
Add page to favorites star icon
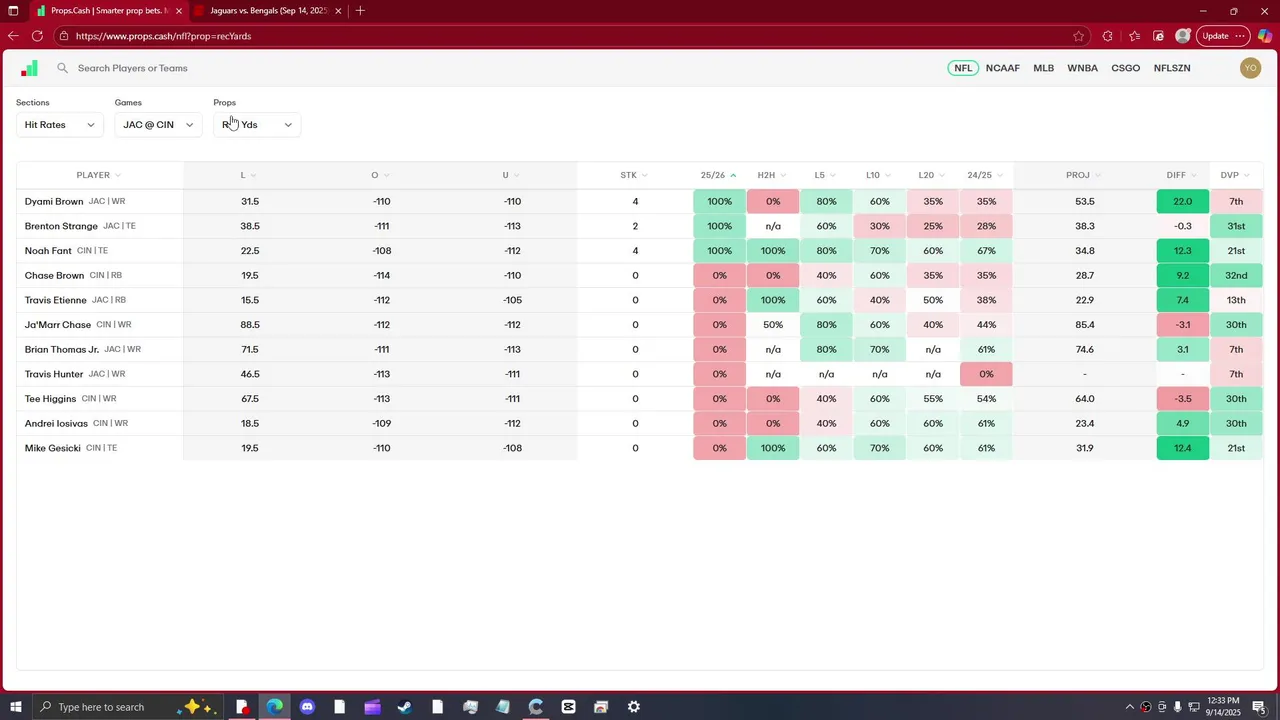(x=1078, y=36)
